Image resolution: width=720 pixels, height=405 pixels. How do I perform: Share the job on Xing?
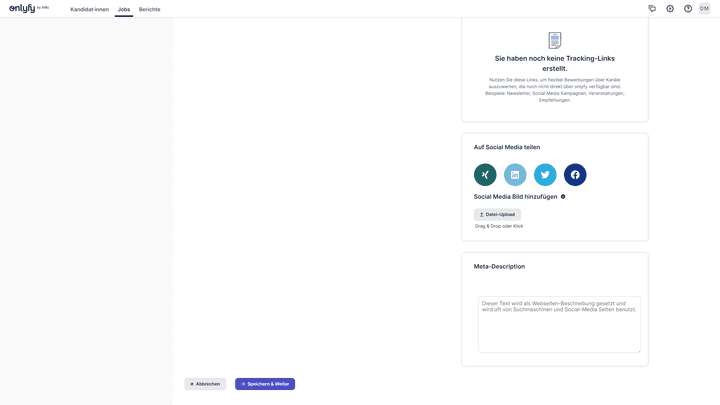point(485,175)
